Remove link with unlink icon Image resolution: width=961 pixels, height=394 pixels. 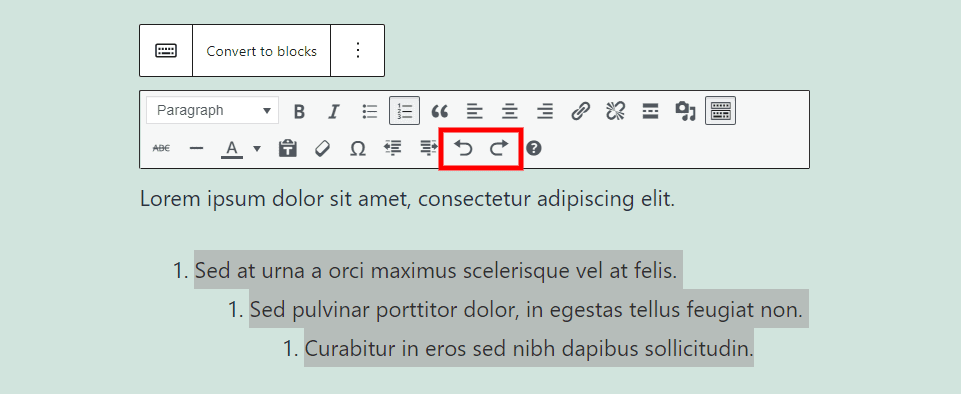pos(615,111)
